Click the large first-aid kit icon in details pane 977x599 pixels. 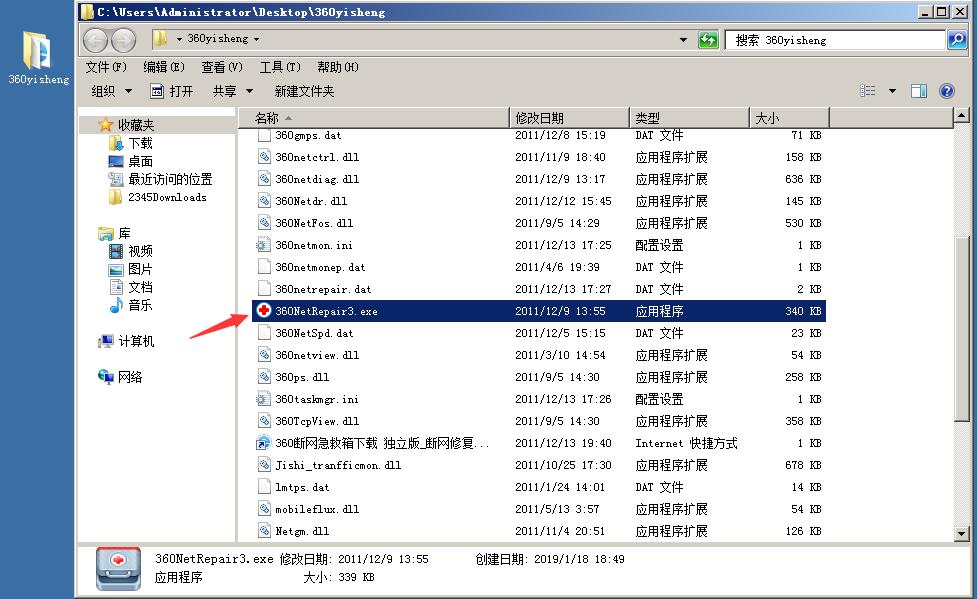(118, 568)
